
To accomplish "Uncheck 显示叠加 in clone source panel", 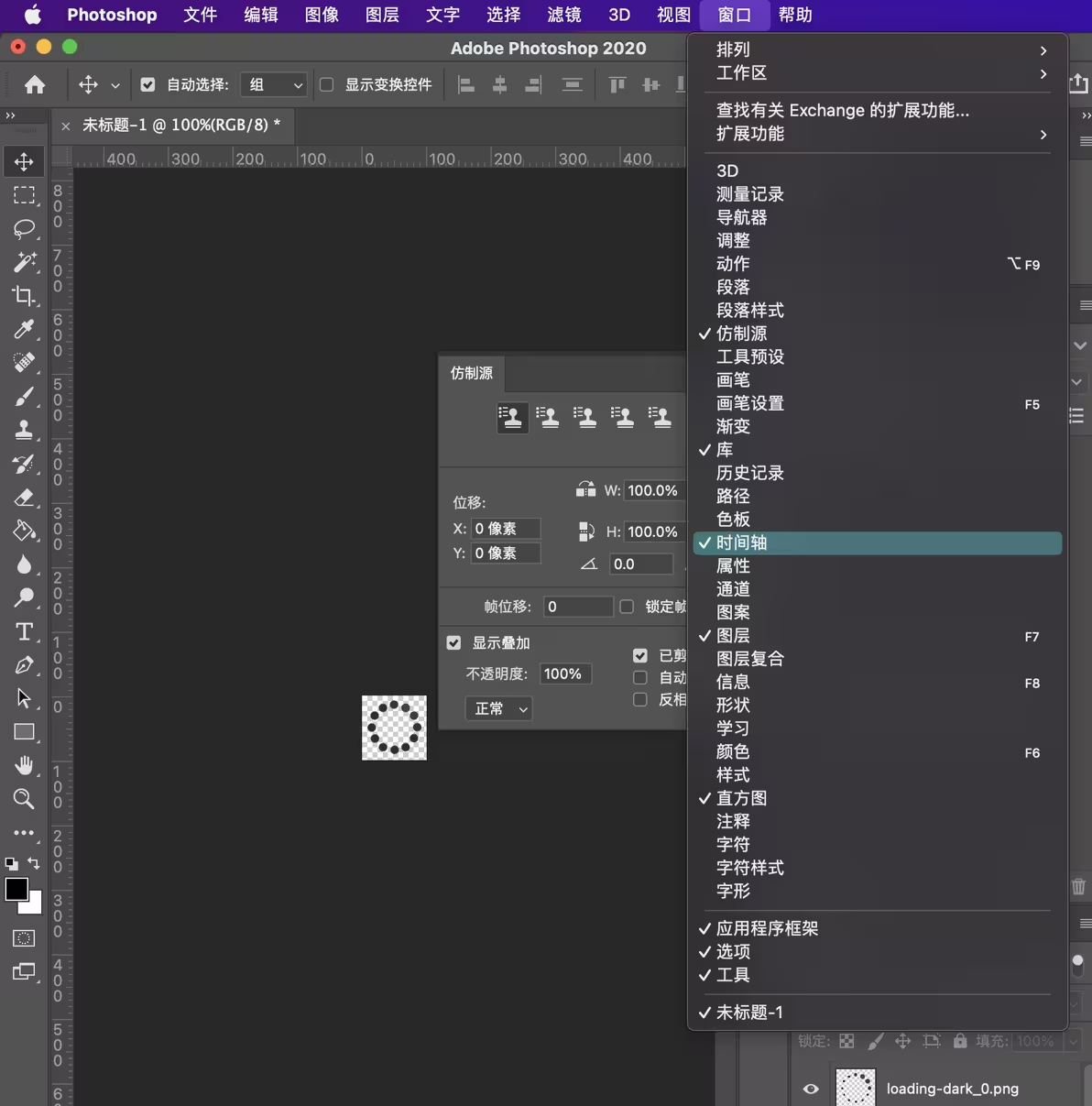I will (x=453, y=643).
